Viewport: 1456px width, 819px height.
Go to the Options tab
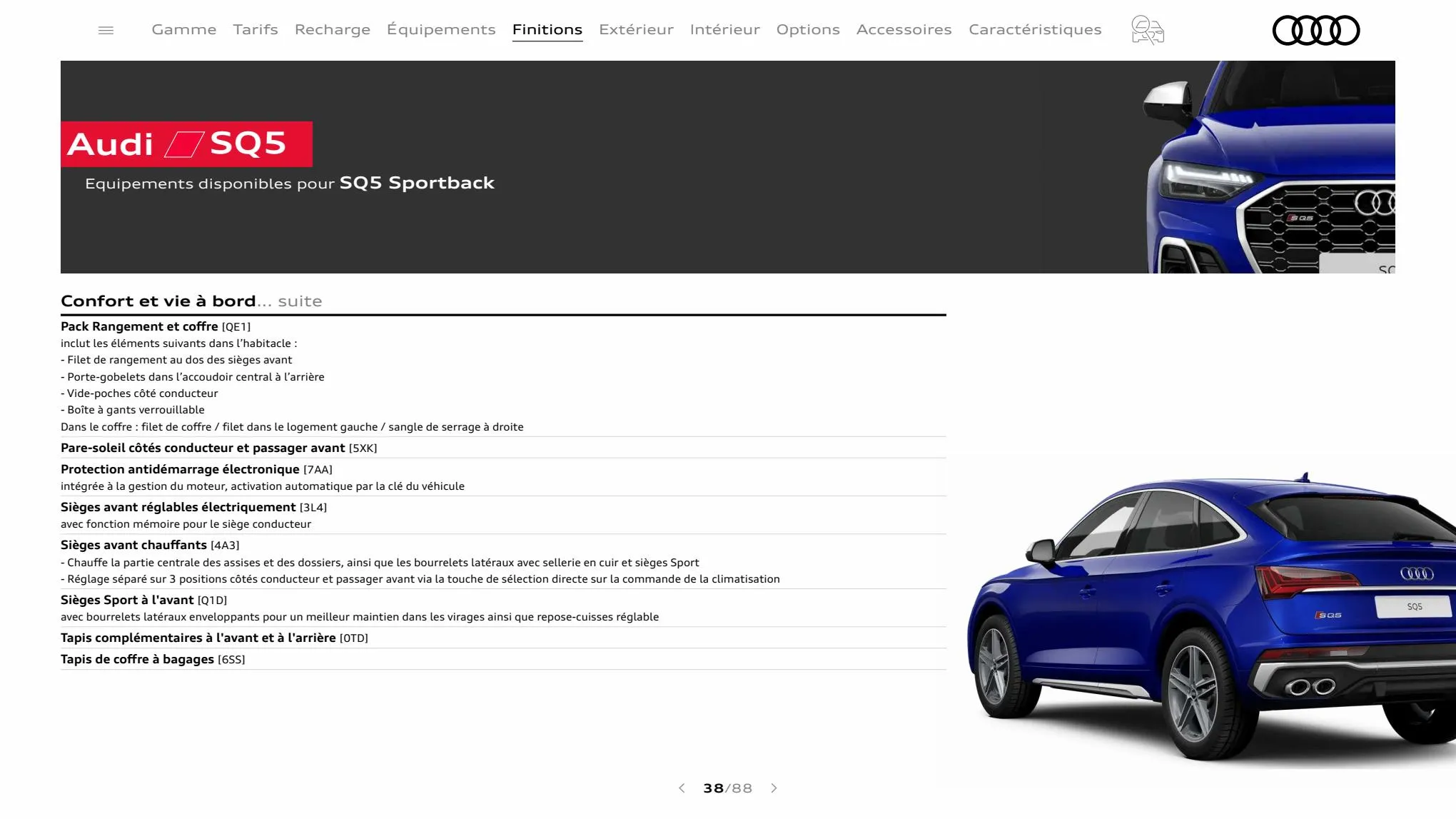pos(808,29)
